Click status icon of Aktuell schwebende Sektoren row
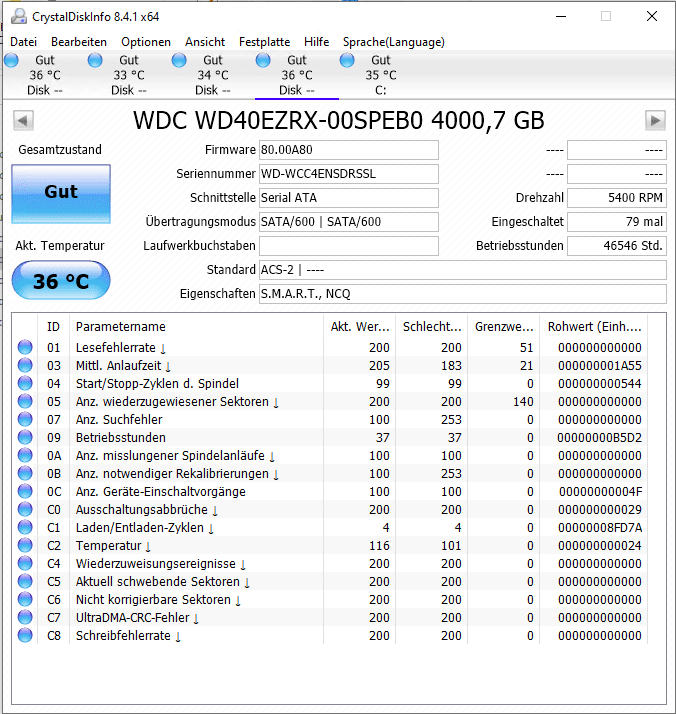This screenshot has height=714, width=676. pyautogui.click(x=25, y=581)
